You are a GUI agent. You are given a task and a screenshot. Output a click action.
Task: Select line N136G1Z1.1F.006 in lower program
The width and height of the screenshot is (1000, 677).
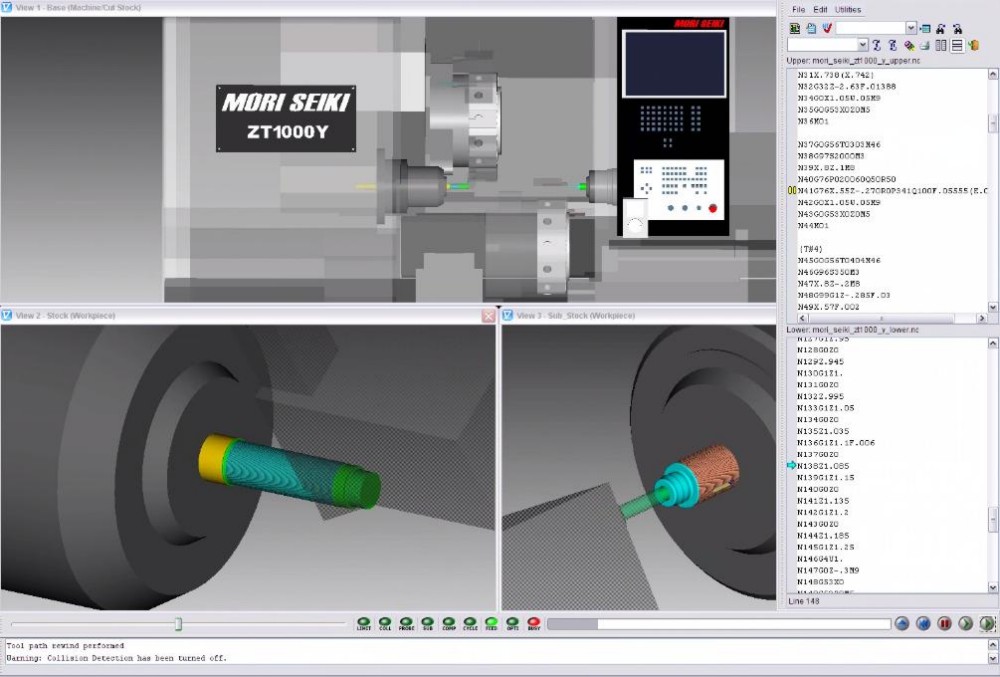pyautogui.click(x=836, y=443)
